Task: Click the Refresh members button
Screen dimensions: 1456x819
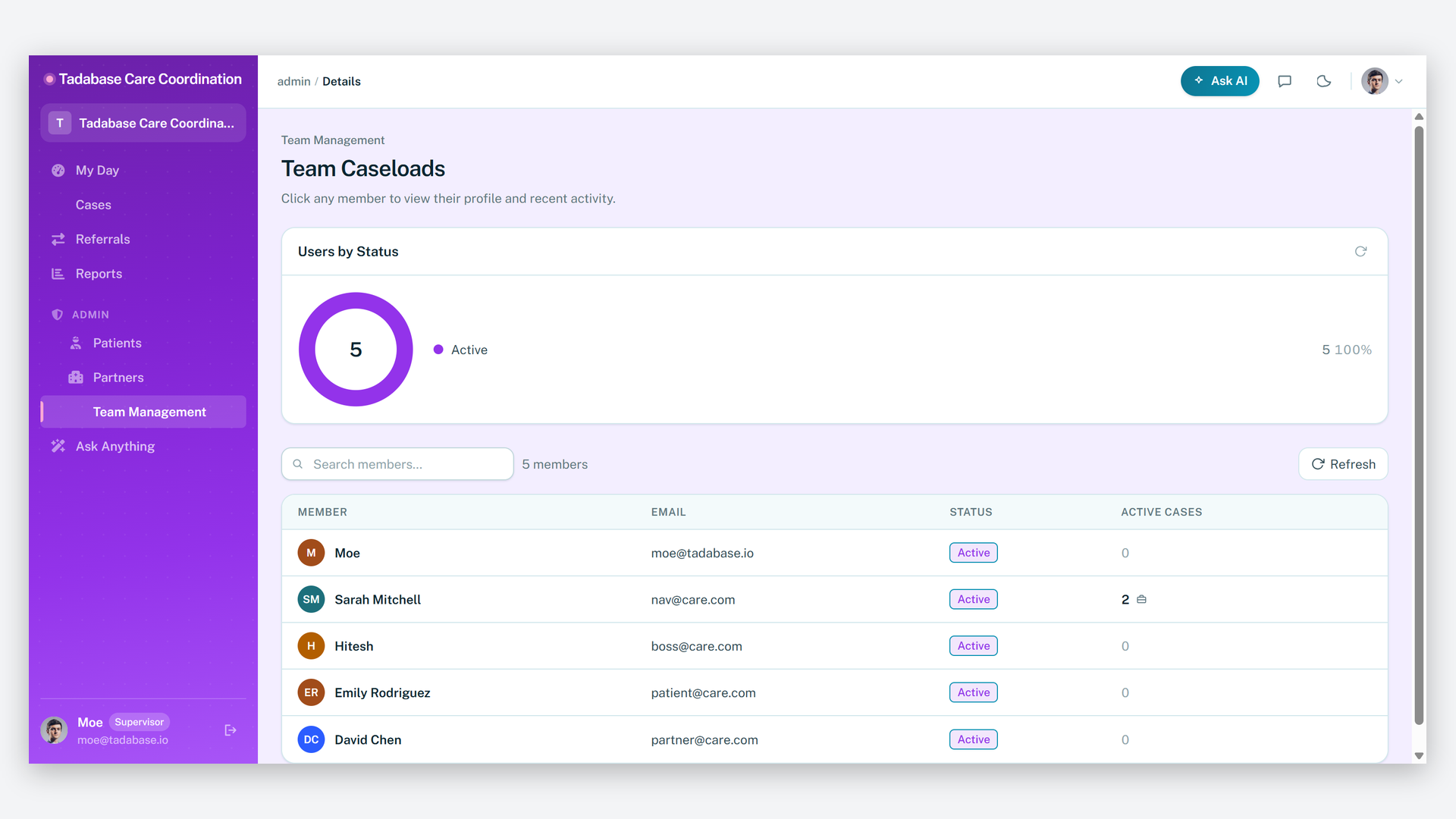Action: [x=1343, y=464]
